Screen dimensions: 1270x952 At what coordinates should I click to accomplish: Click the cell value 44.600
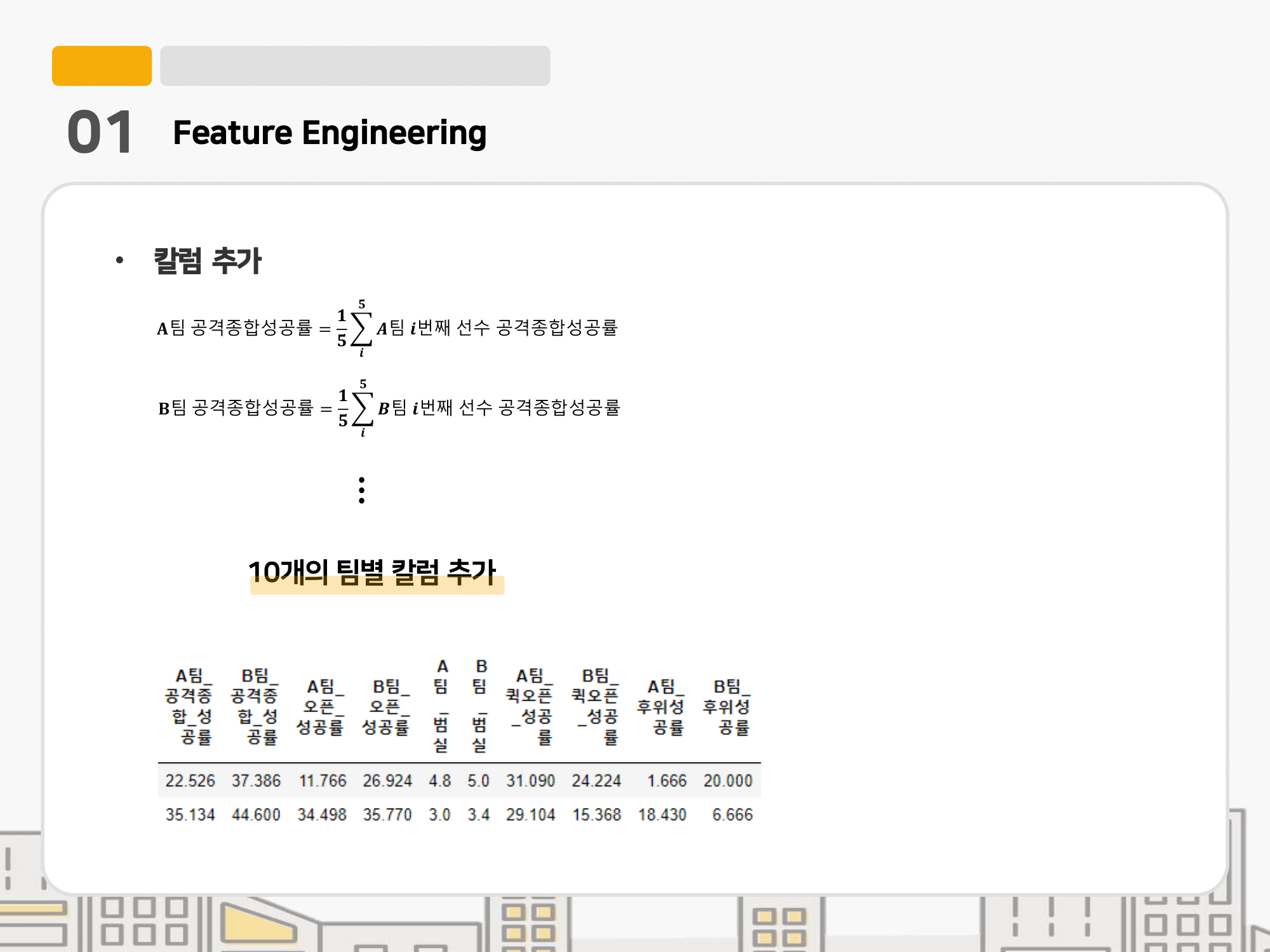[256, 814]
